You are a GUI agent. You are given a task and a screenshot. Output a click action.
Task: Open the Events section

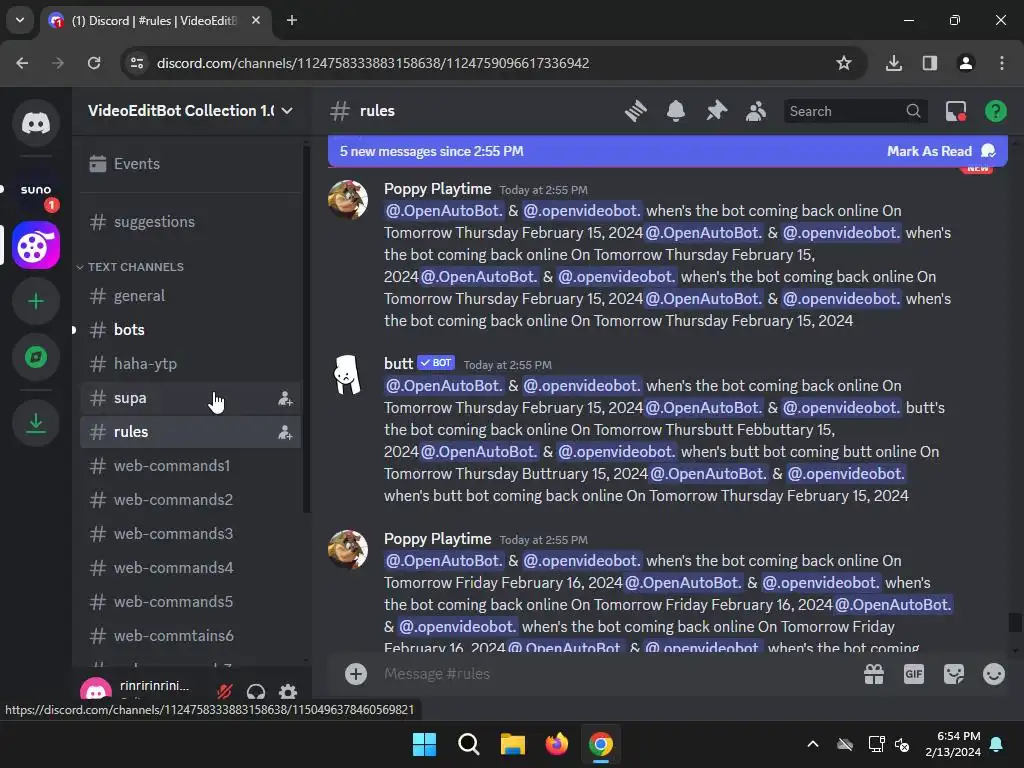[x=191, y=164]
